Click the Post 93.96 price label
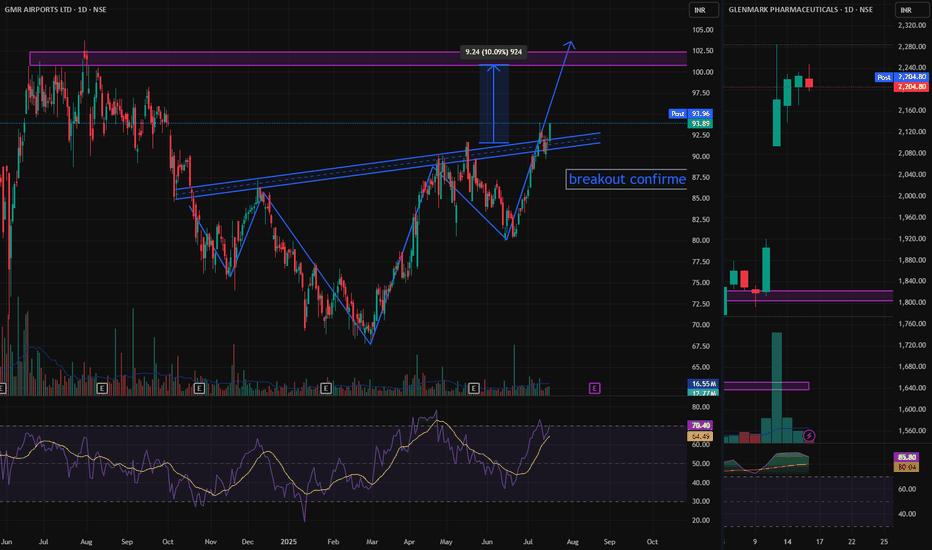Viewport: 932px width, 550px height. 690,114
